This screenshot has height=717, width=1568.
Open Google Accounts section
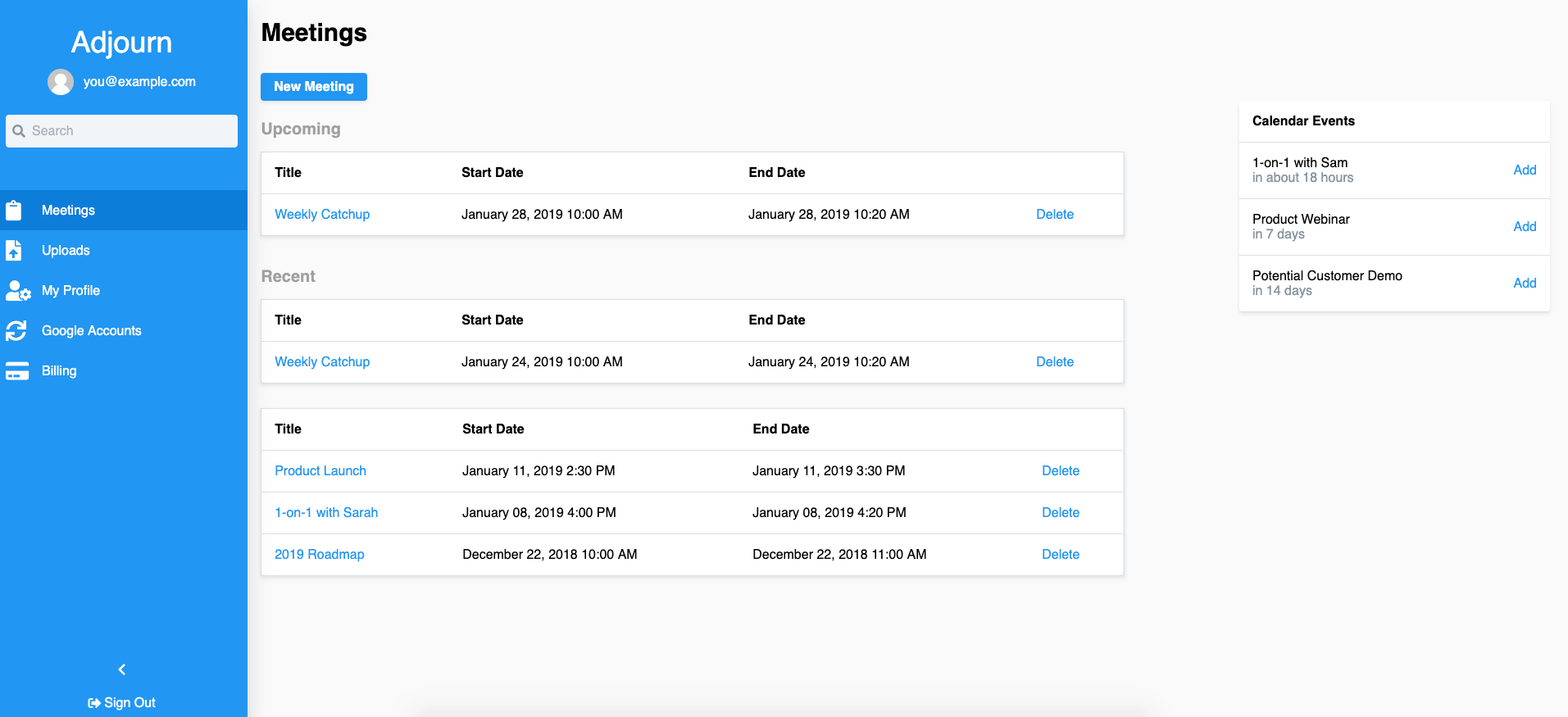124,331
